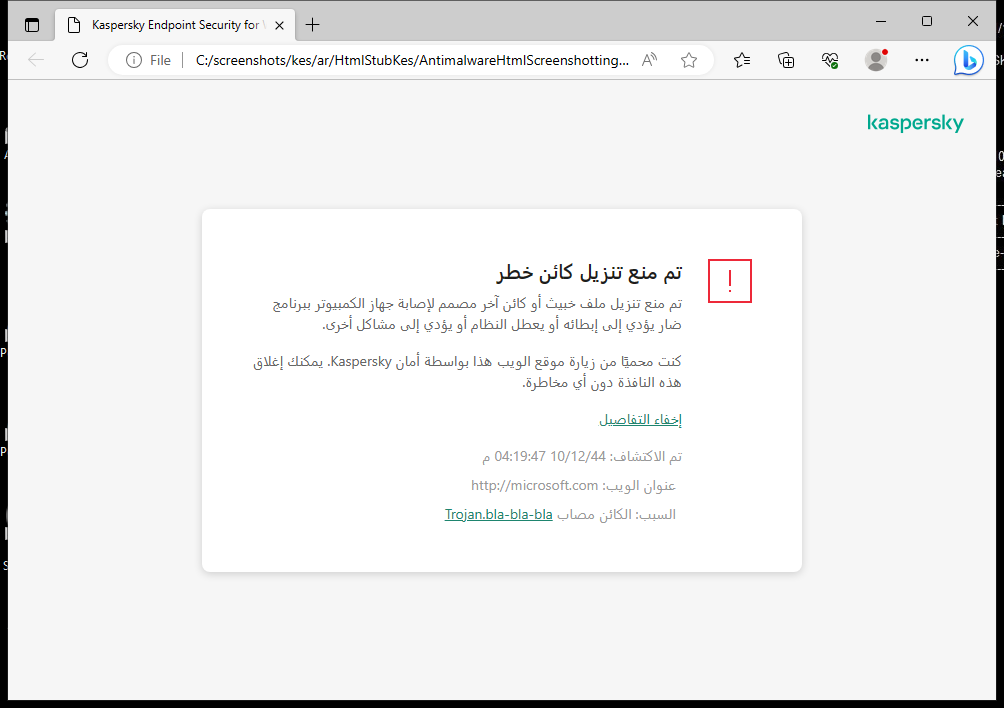Select the Kaspersky Endpoint Security tab

[x=165, y=23]
